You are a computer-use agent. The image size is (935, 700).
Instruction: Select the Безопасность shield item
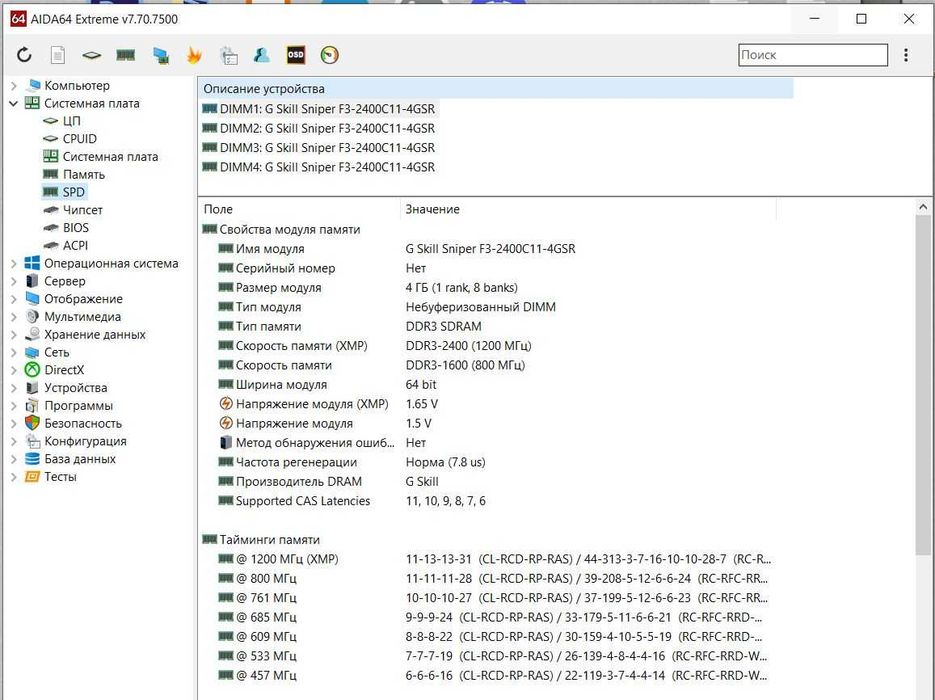(73, 423)
